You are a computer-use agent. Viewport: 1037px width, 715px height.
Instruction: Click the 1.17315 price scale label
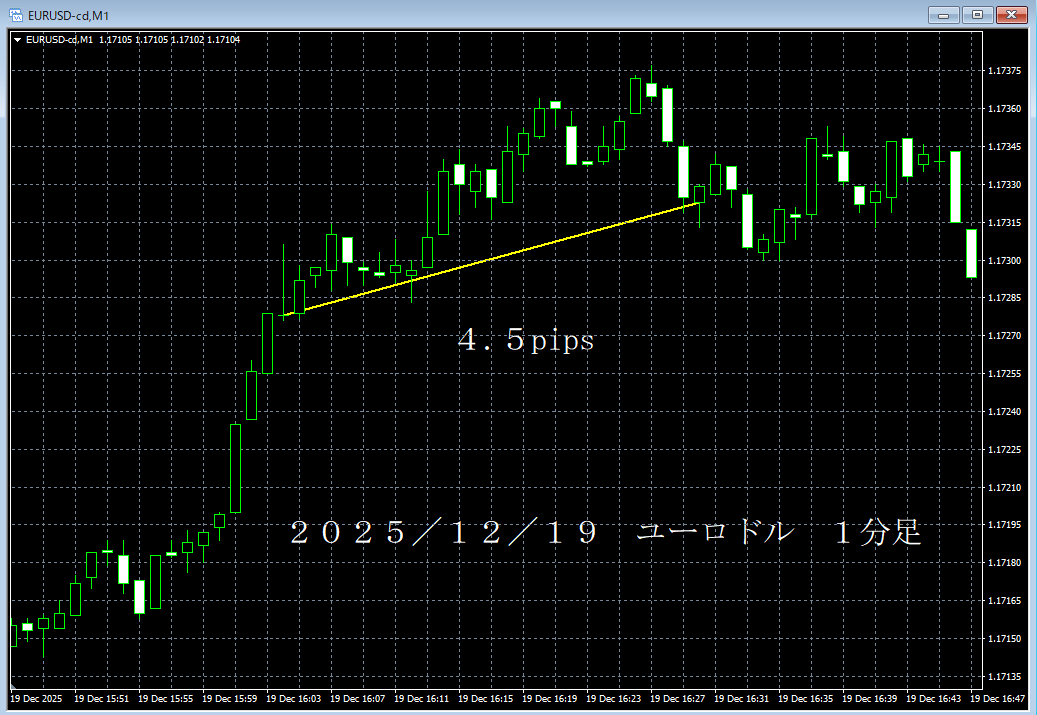click(x=1004, y=223)
